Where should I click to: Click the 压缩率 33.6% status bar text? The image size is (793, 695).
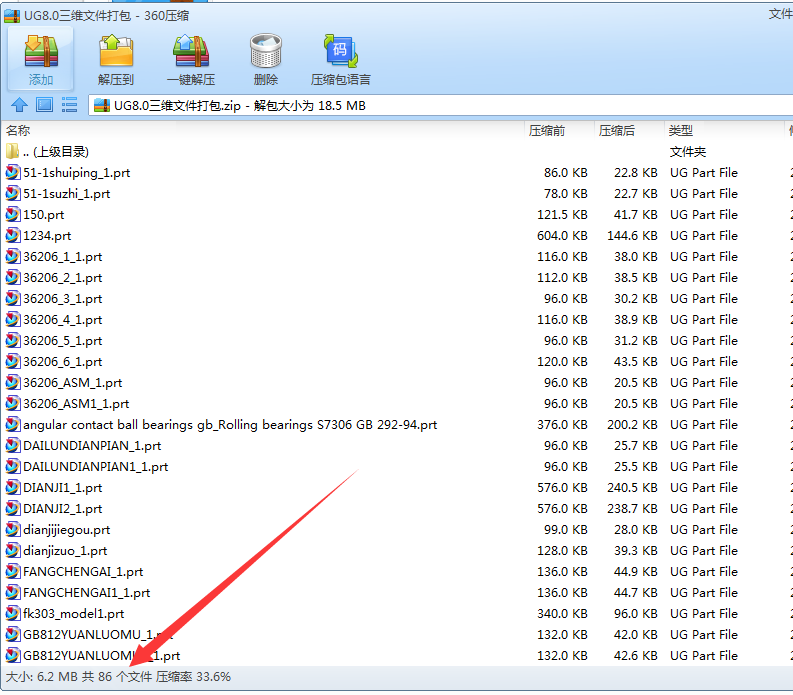tap(193, 676)
